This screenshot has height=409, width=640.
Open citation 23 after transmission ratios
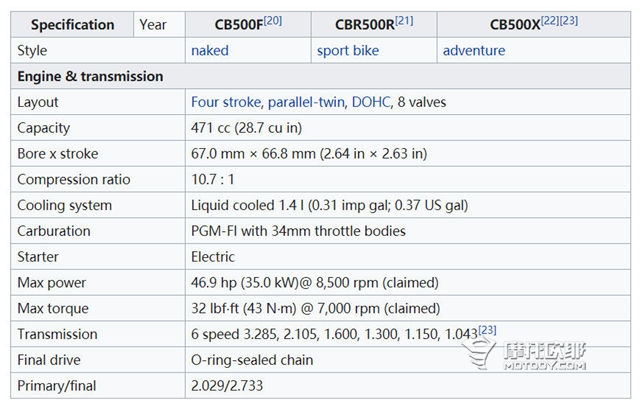(x=487, y=330)
